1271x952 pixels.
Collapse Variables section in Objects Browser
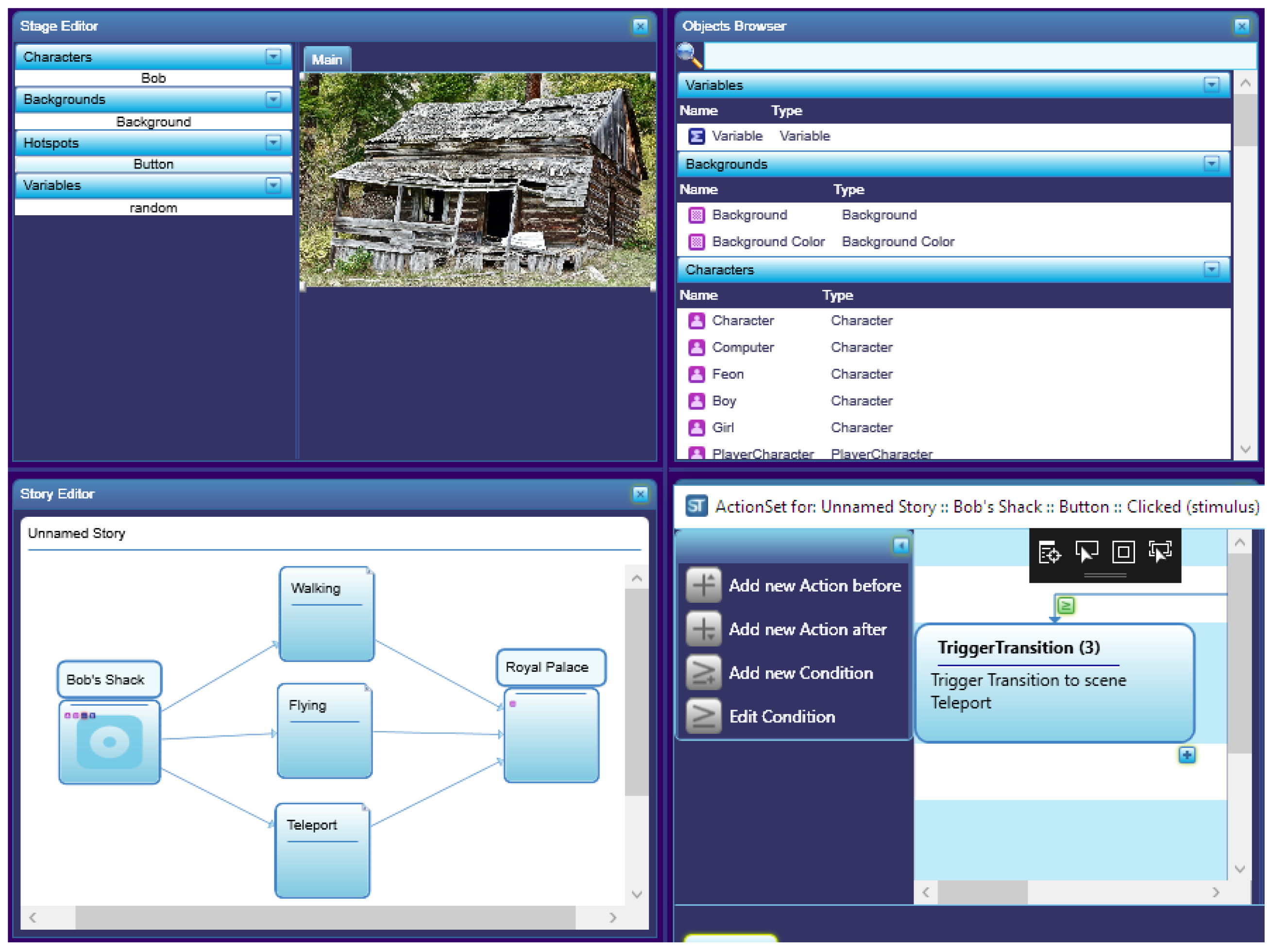[1211, 85]
